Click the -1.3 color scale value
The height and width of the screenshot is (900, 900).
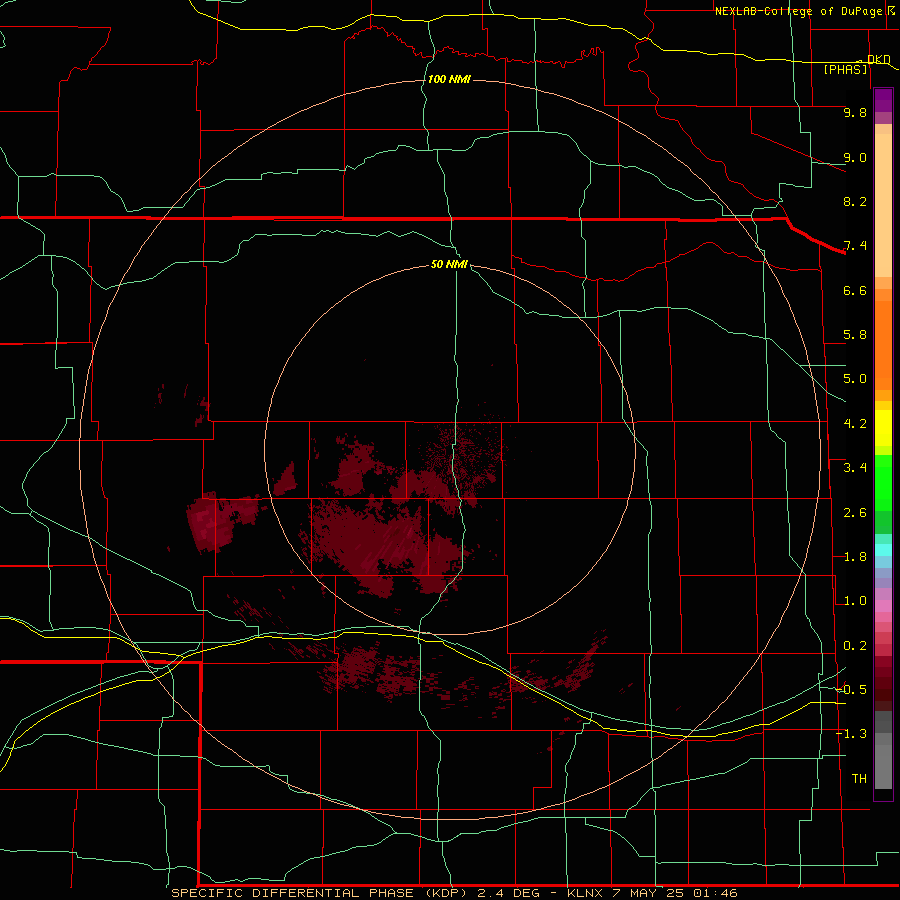point(851,734)
